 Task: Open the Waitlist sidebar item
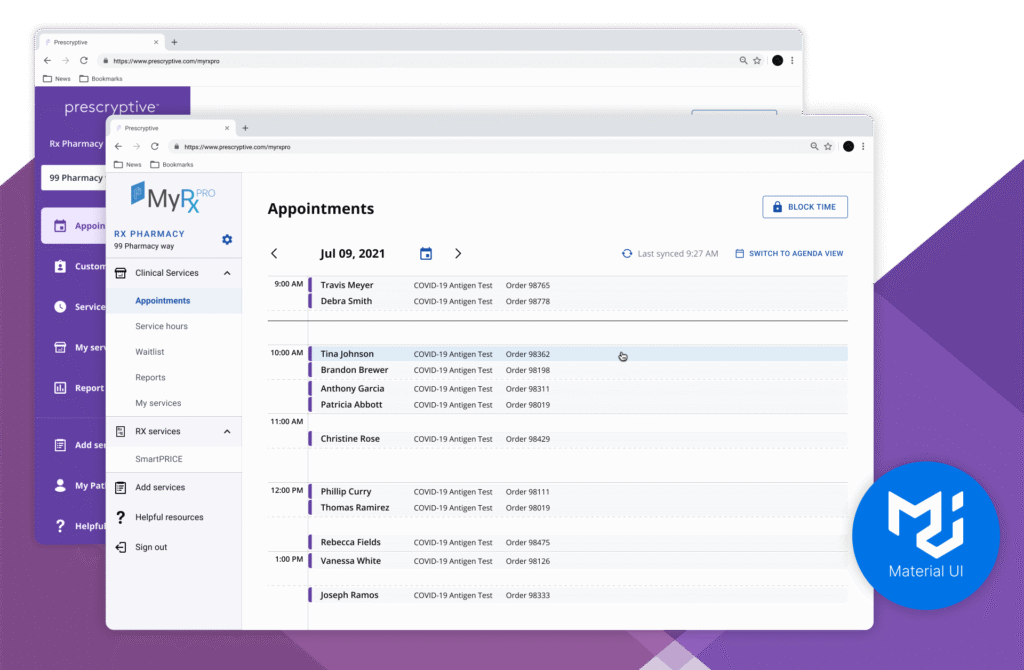pos(150,352)
